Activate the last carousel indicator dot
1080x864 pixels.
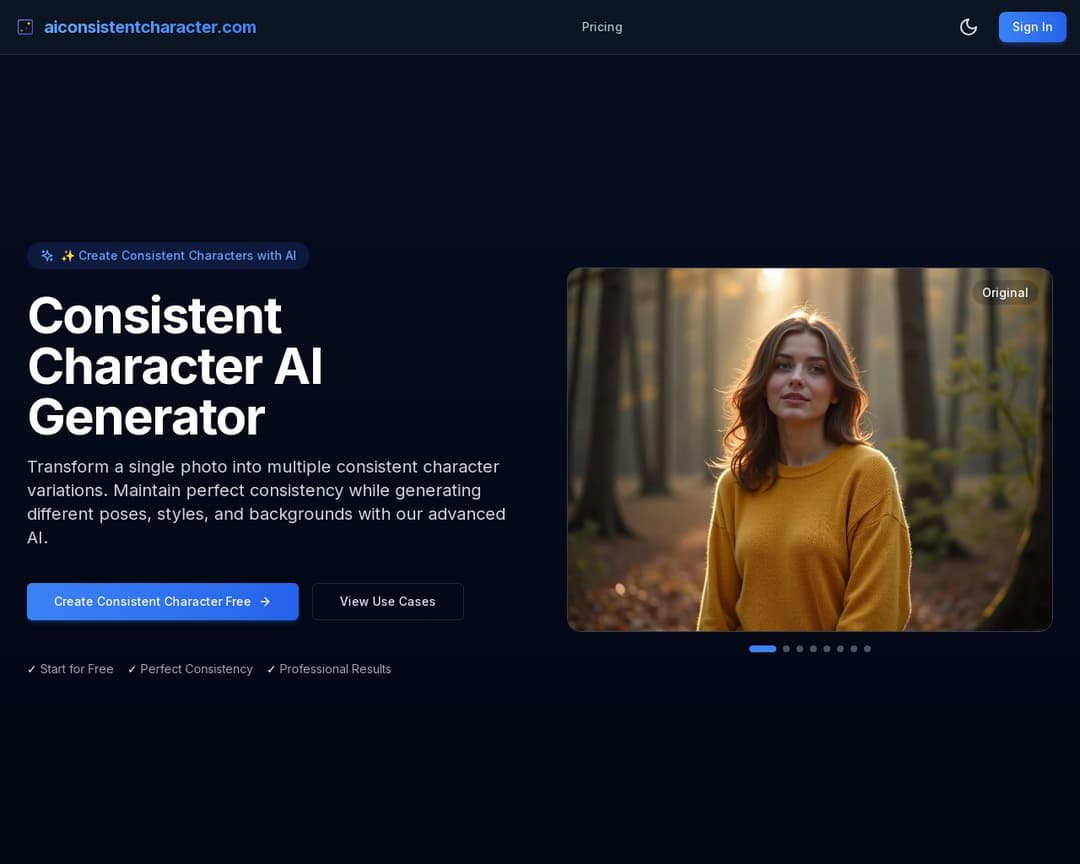point(866,648)
